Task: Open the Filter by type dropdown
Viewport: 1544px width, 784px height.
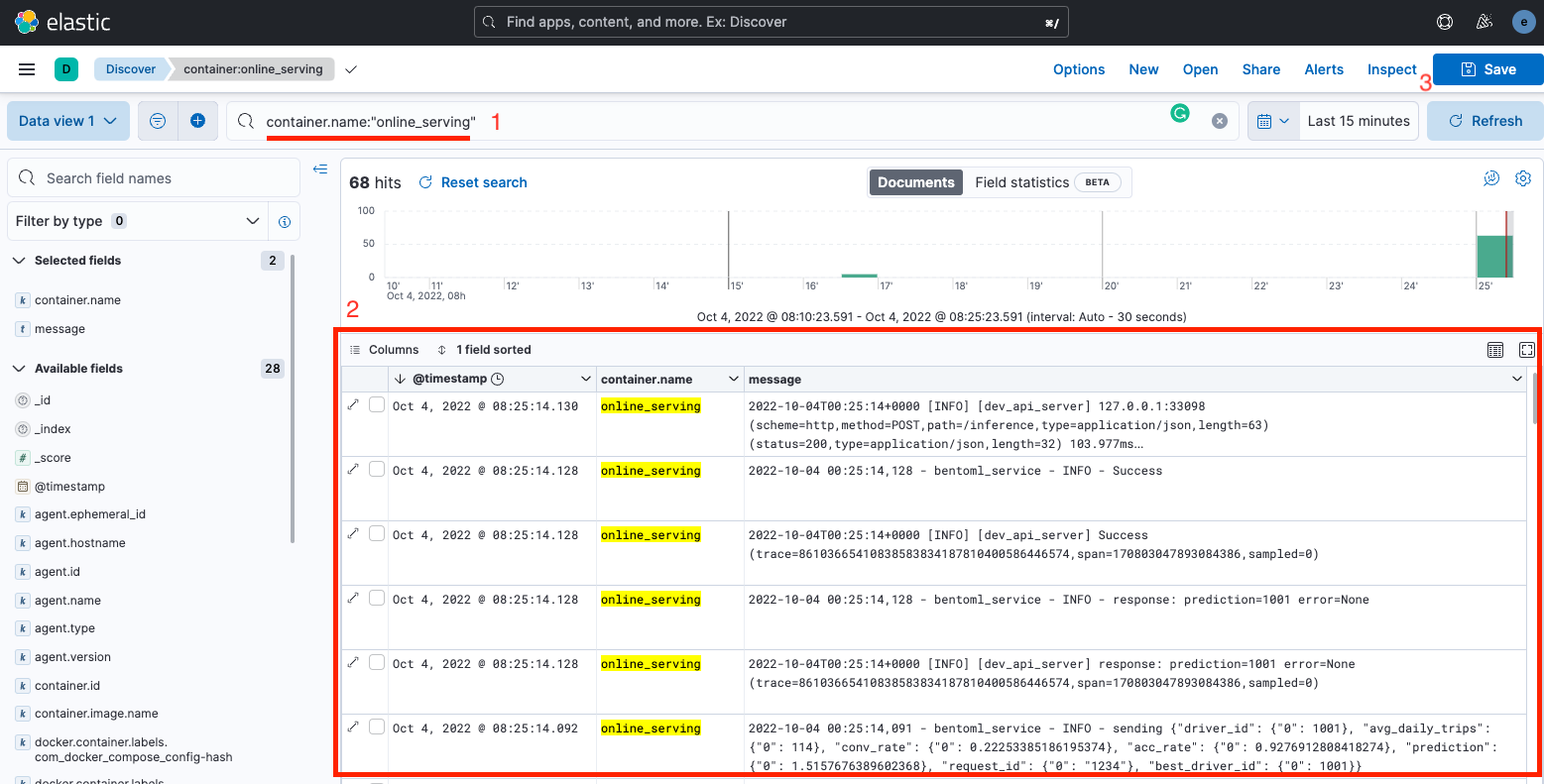Action: (139, 221)
